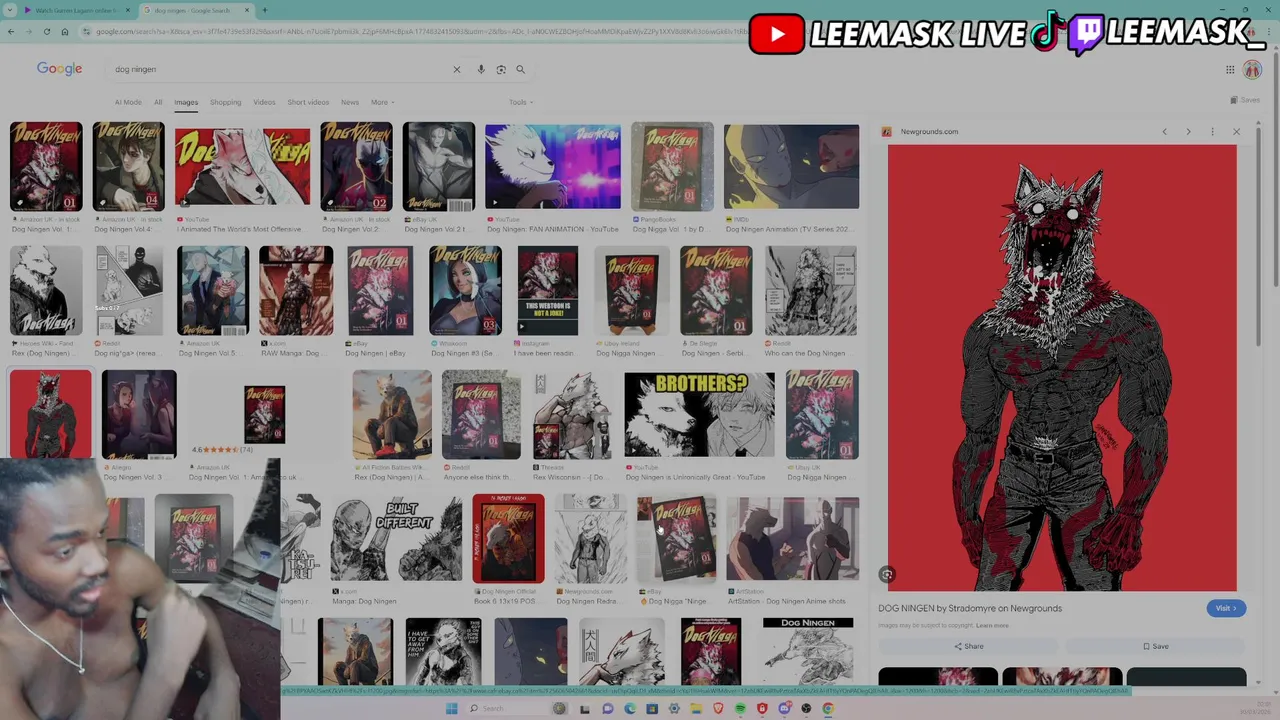This screenshot has height=720, width=1280.
Task: Click the Visit button for Newgrounds
Action: (1225, 608)
